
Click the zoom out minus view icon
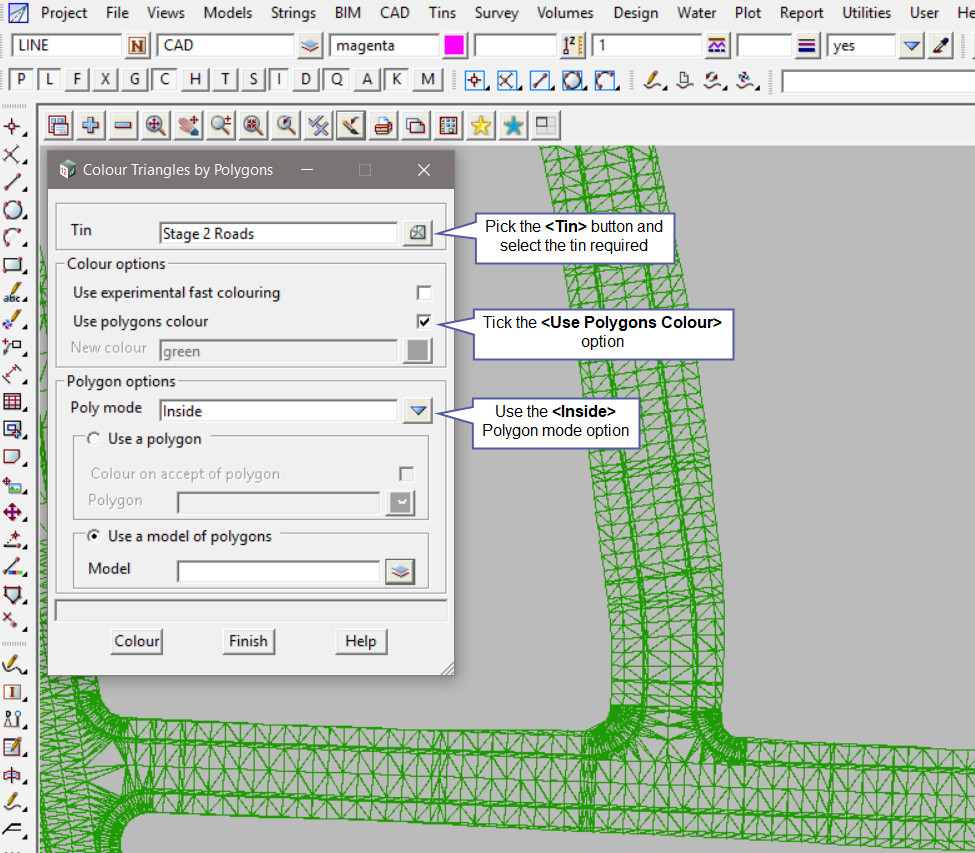pyautogui.click(x=123, y=126)
